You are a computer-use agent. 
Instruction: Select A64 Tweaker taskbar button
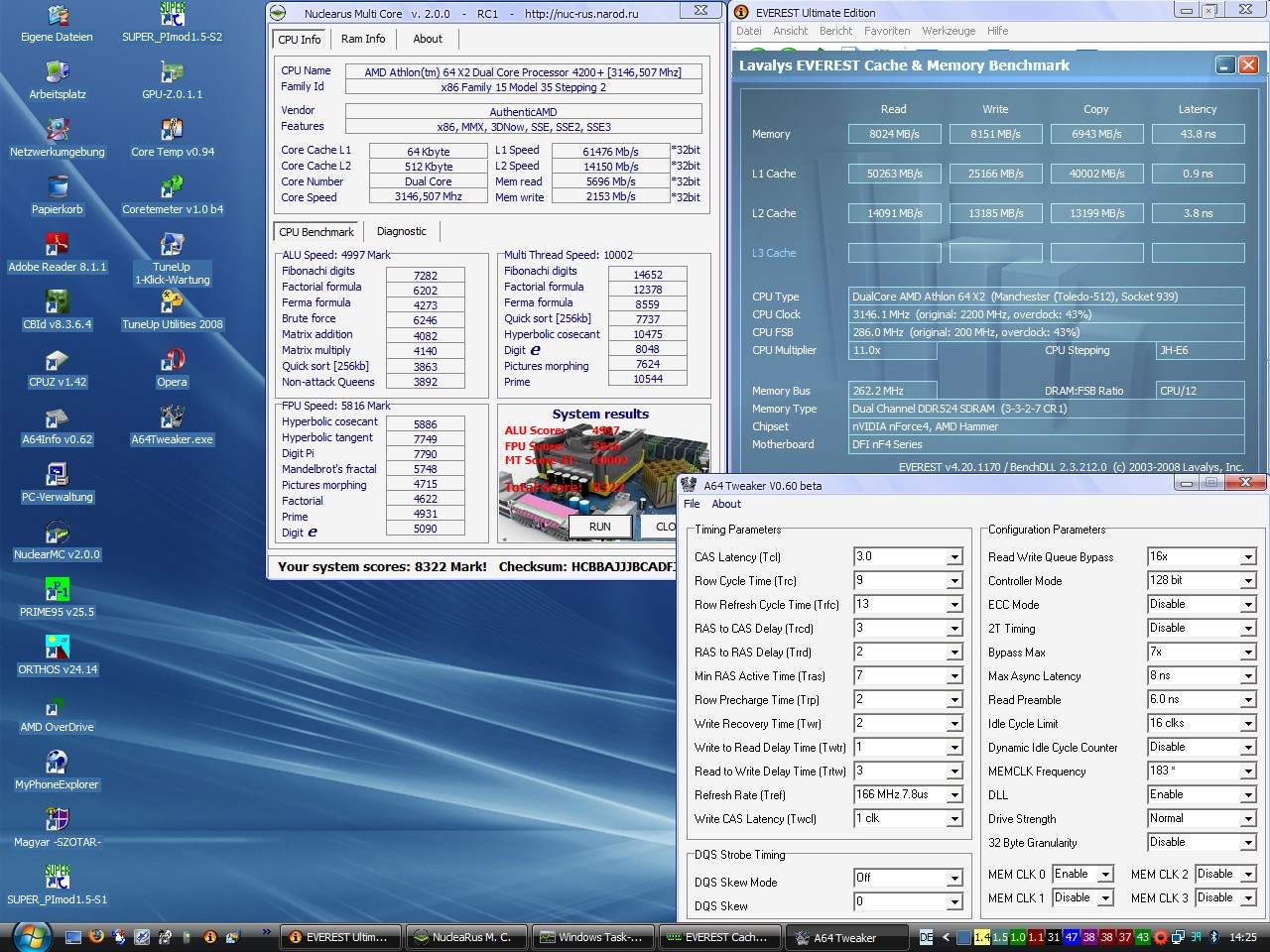[x=846, y=937]
